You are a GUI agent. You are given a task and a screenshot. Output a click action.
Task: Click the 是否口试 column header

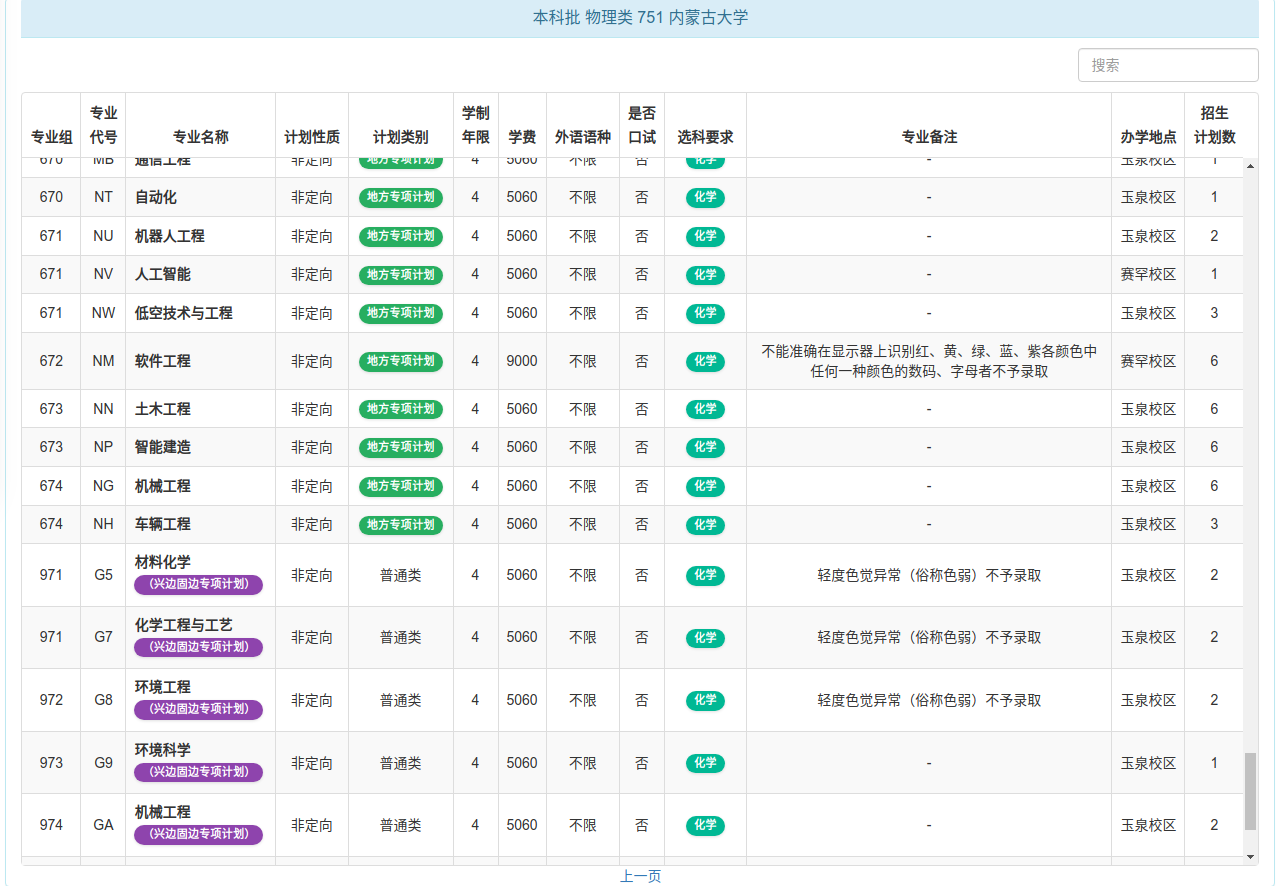point(642,125)
